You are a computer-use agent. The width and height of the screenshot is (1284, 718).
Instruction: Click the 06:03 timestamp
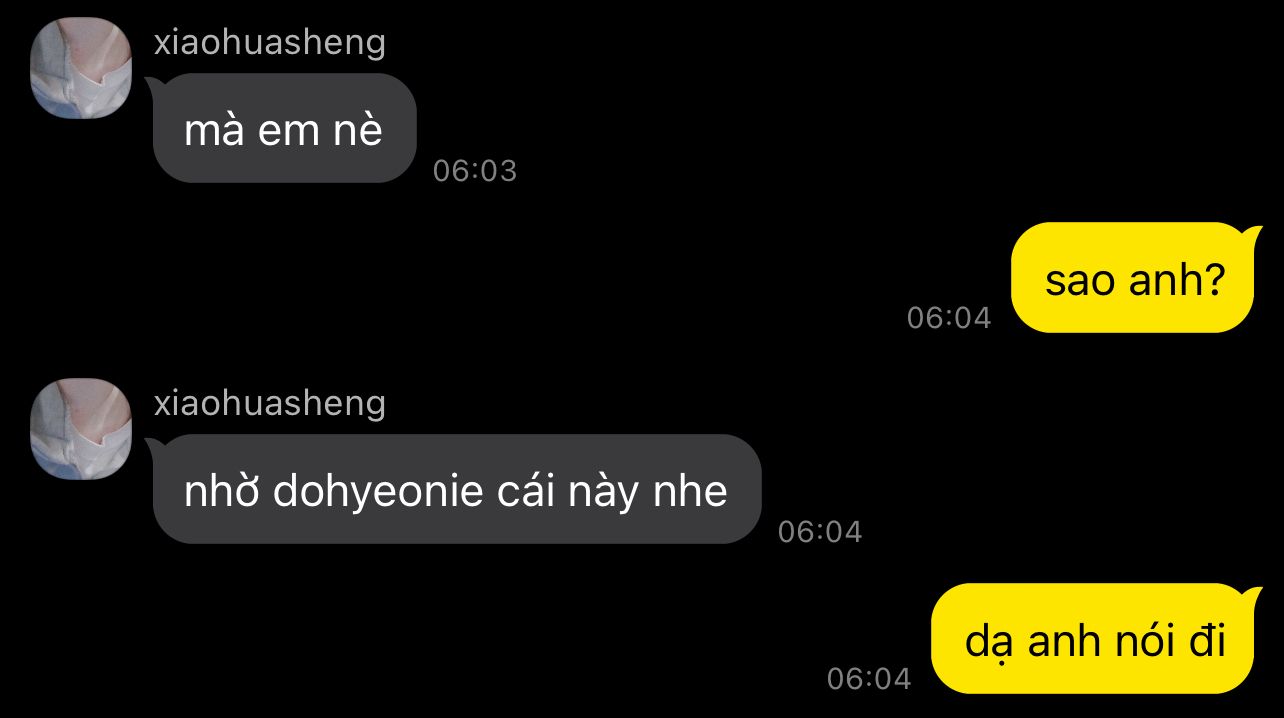pos(475,171)
